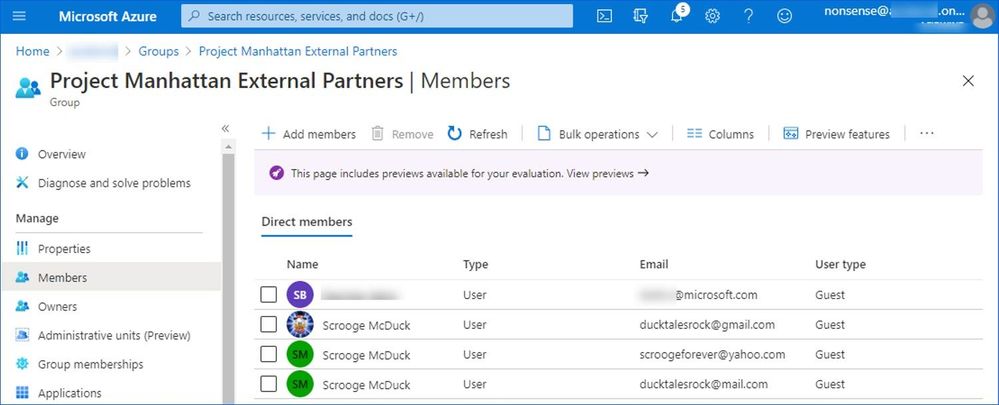The image size is (999, 405).
Task: Open the feedback smiley icon
Action: pyautogui.click(x=784, y=17)
